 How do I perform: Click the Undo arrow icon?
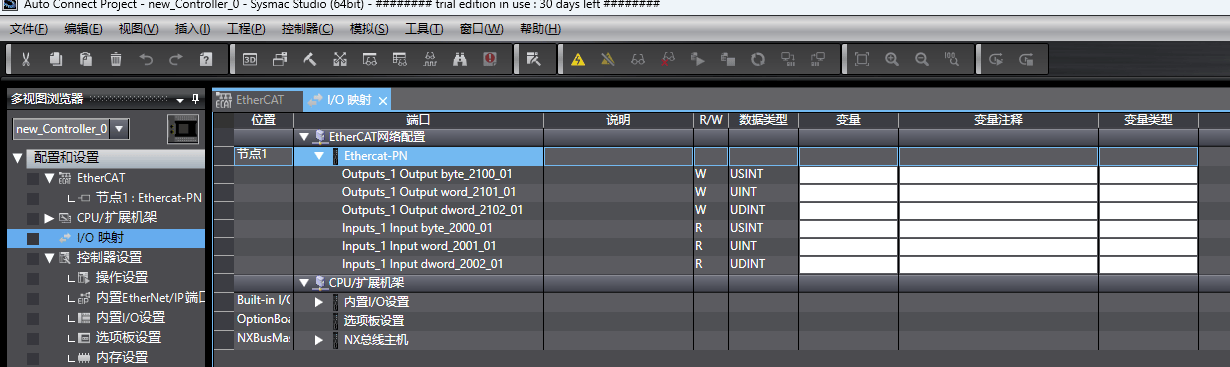(x=146, y=60)
